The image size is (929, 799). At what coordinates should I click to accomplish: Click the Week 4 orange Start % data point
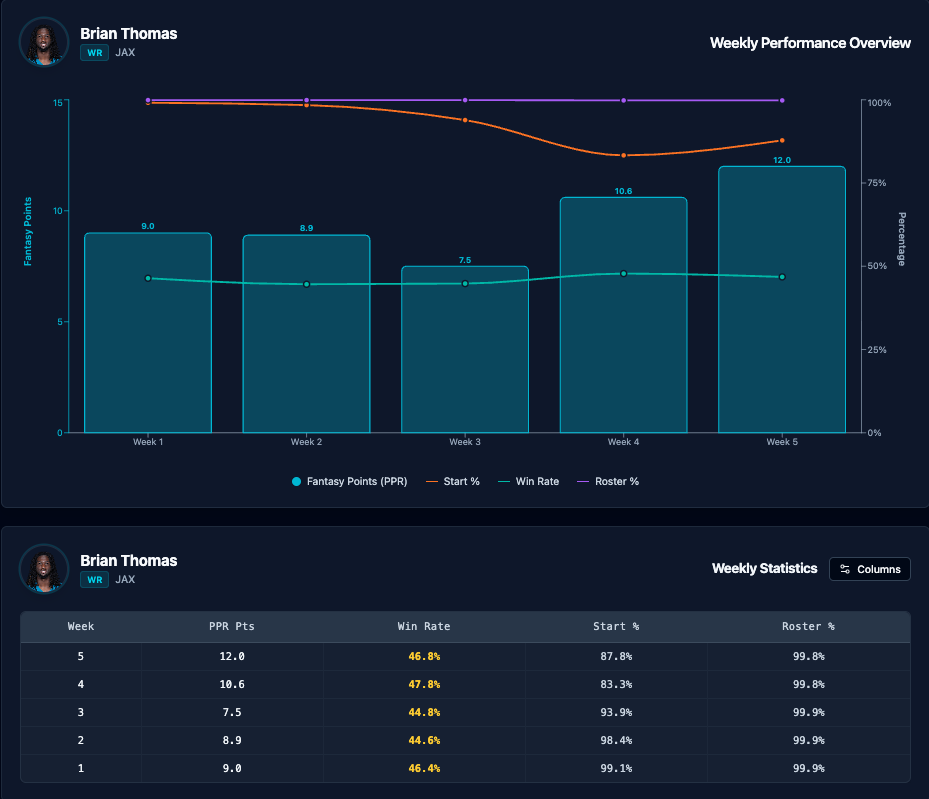tap(623, 155)
